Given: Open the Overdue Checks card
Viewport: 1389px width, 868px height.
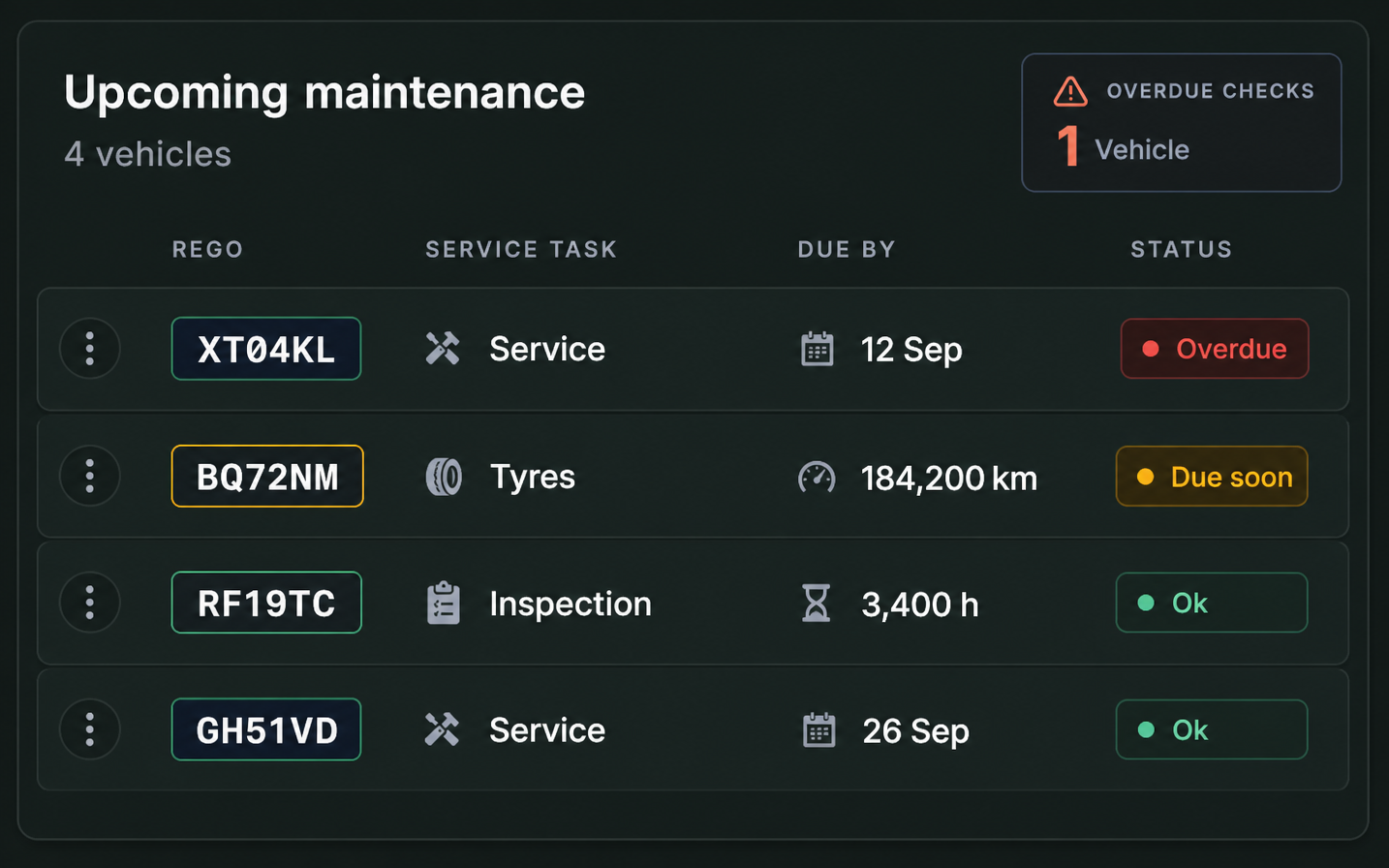Looking at the screenshot, I should 1182,123.
